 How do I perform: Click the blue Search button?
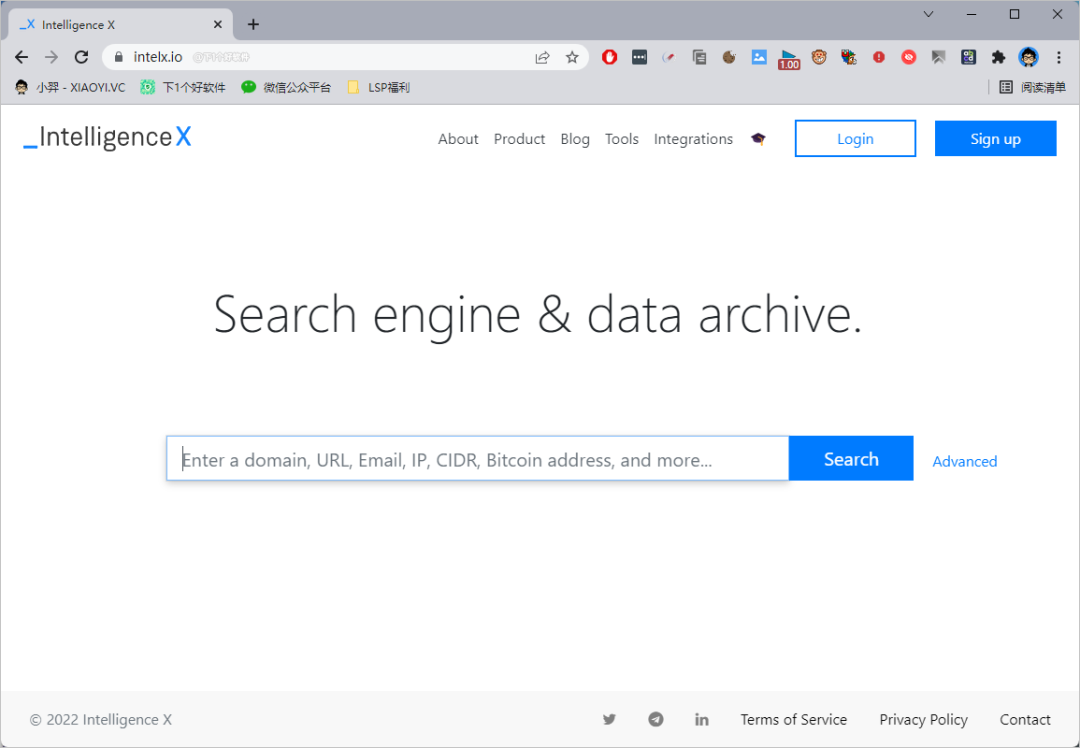(x=851, y=458)
